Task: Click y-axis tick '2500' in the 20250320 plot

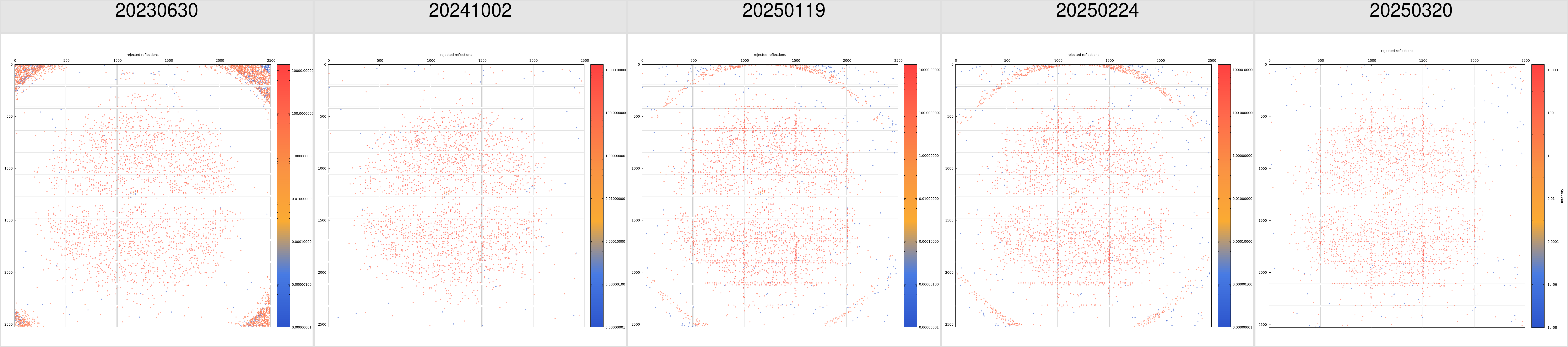Action: pos(1262,325)
